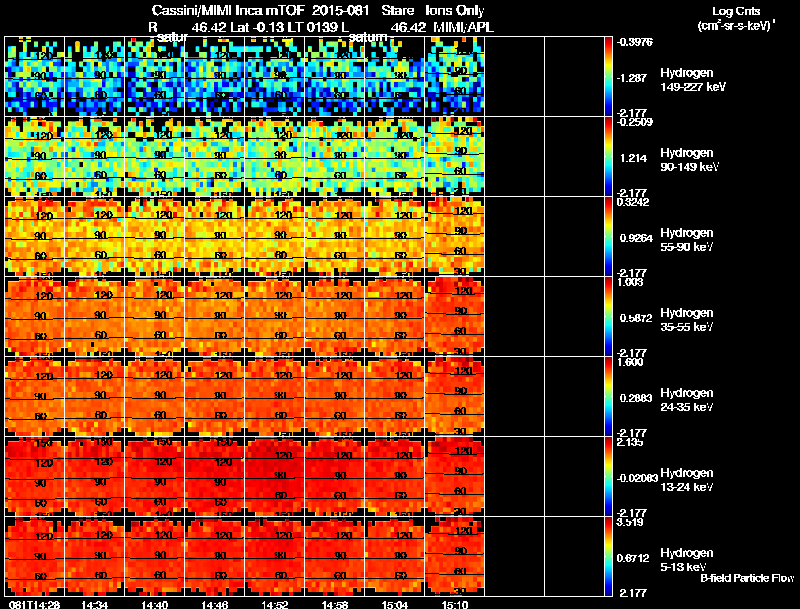Select the 'Hydrogen 35-55 keV' label
This screenshot has width=800, height=609.
[x=687, y=320]
